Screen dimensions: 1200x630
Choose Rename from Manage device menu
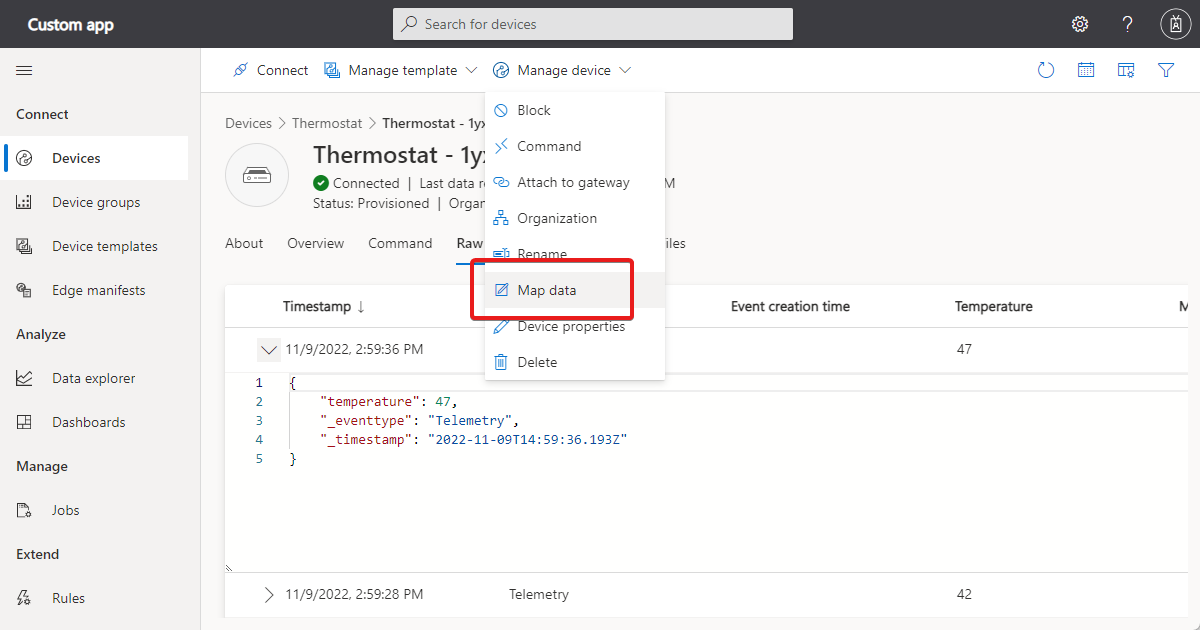coord(574,254)
